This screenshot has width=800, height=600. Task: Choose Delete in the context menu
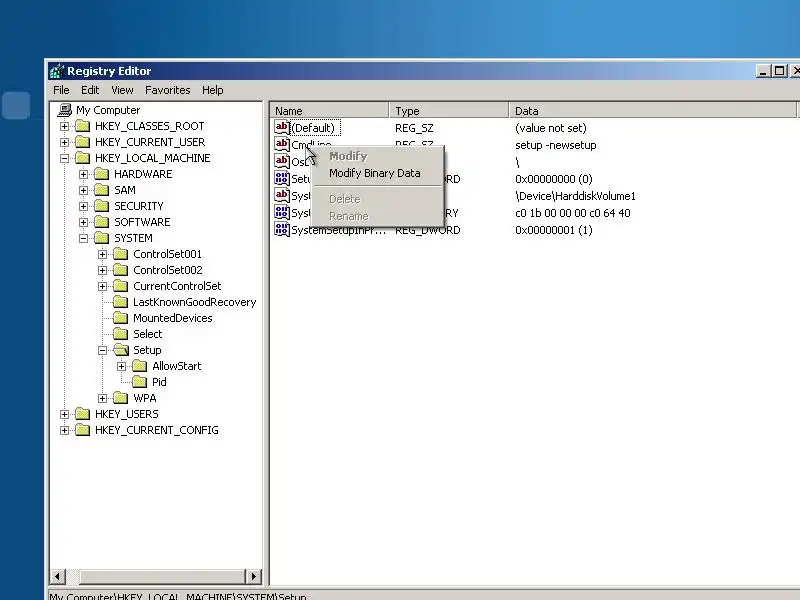(x=378, y=199)
